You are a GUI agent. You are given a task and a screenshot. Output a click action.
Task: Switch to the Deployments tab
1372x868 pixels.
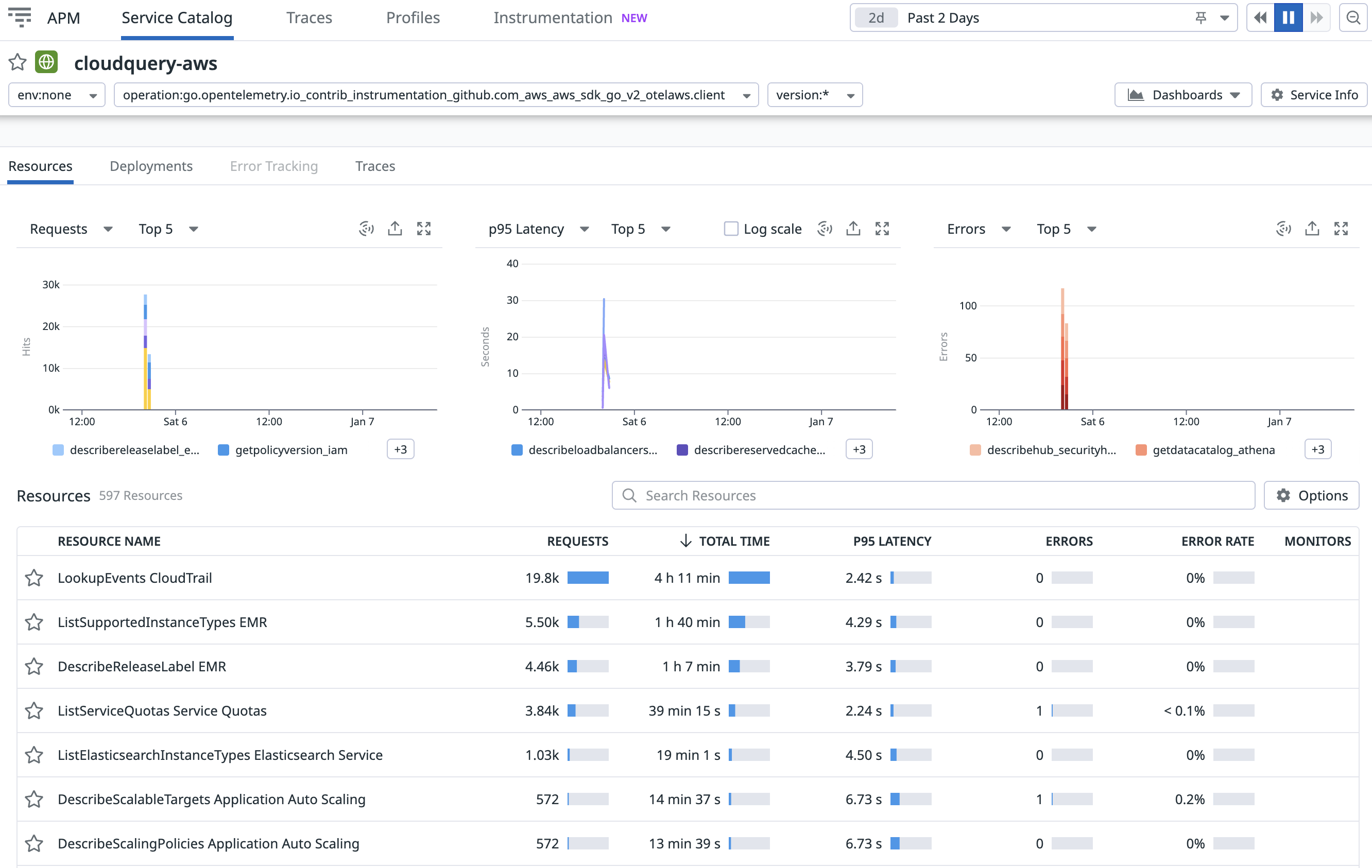[151, 166]
